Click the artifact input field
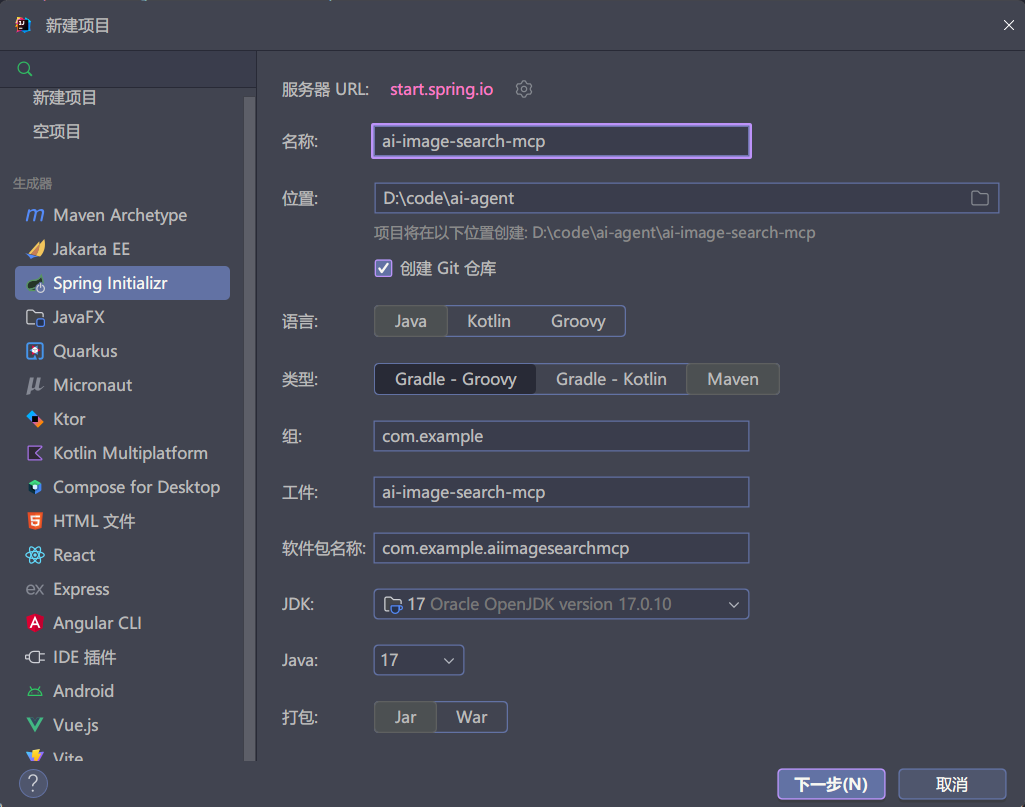1025x807 pixels. click(561, 492)
